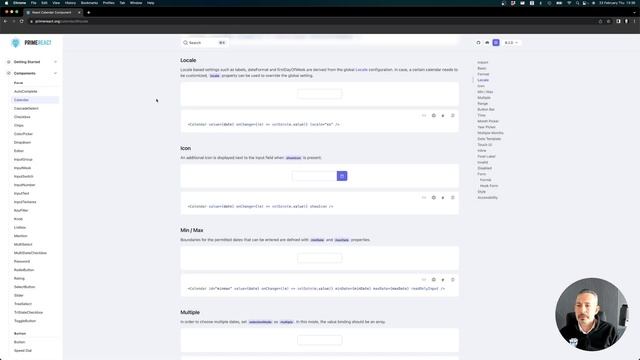Open Chrome History menu

(x=70, y=3)
